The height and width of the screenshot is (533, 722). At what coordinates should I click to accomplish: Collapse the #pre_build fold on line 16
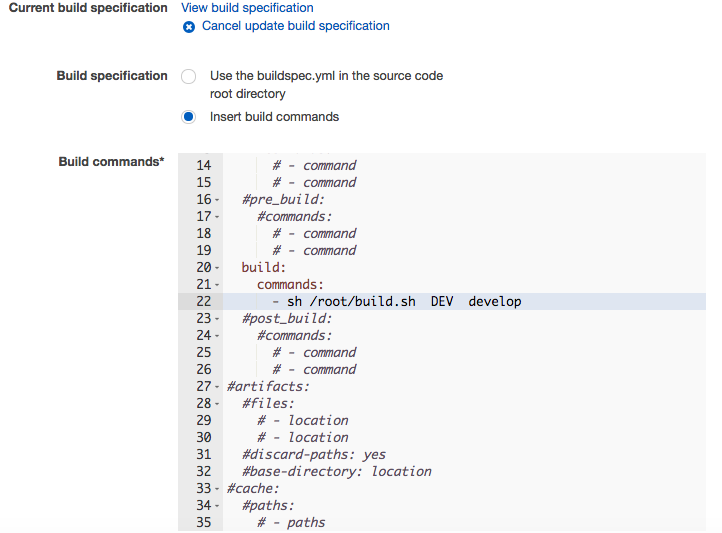coord(216,200)
